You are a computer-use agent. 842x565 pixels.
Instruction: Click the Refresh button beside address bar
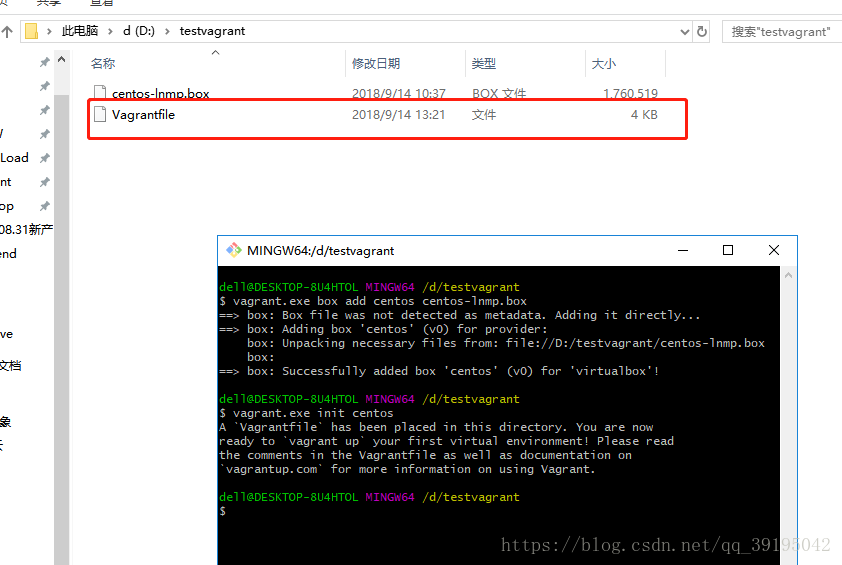702,32
